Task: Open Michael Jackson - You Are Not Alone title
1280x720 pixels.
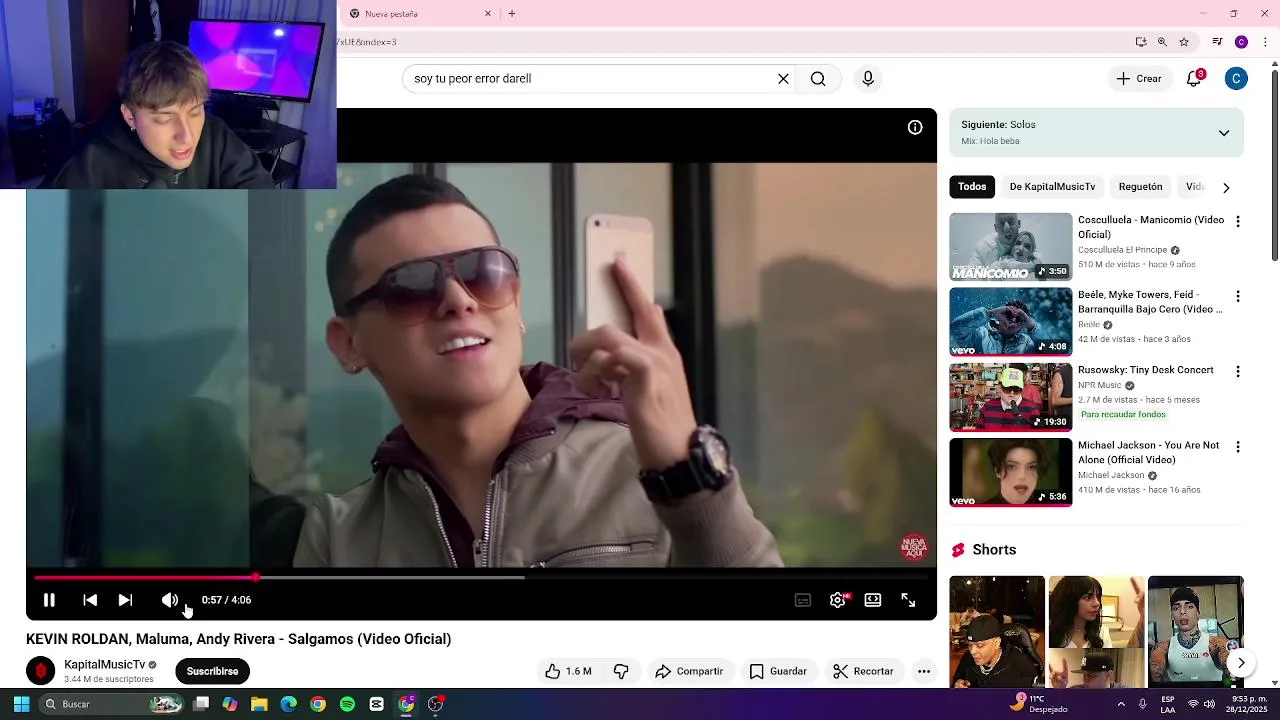Action: [x=1149, y=452]
